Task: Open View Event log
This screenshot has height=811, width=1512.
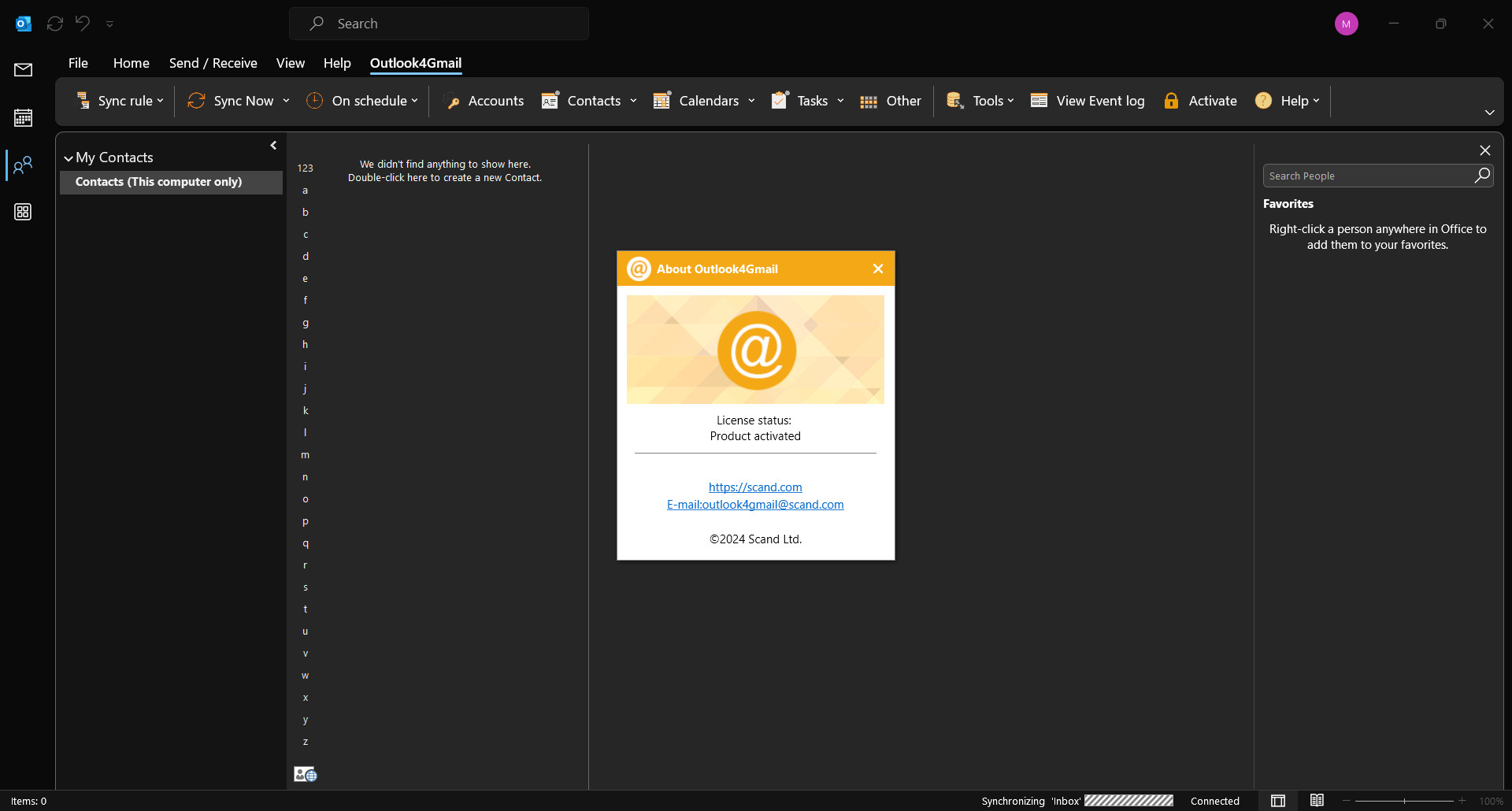Action: click(1088, 101)
